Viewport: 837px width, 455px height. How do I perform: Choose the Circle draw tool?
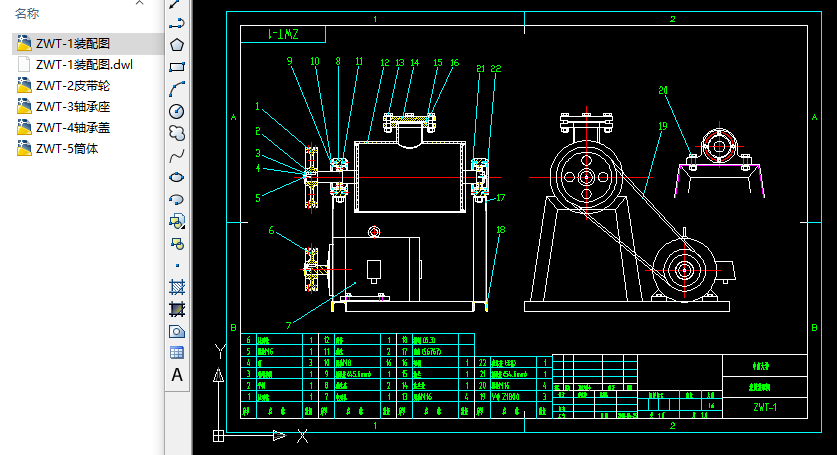click(177, 111)
